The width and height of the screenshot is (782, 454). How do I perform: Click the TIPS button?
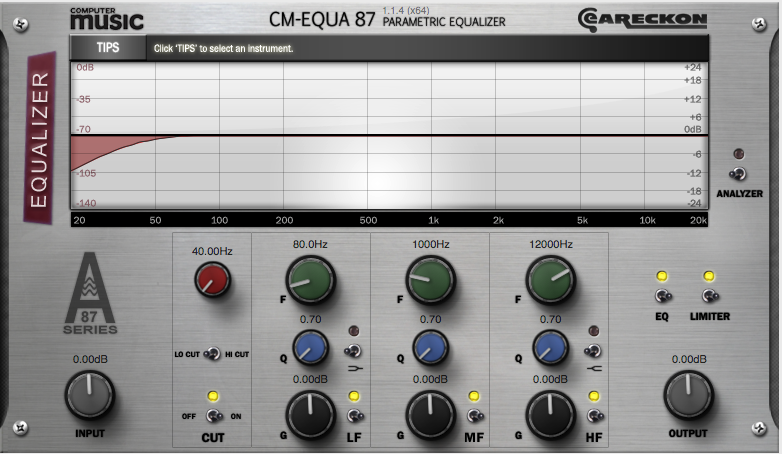click(x=108, y=48)
